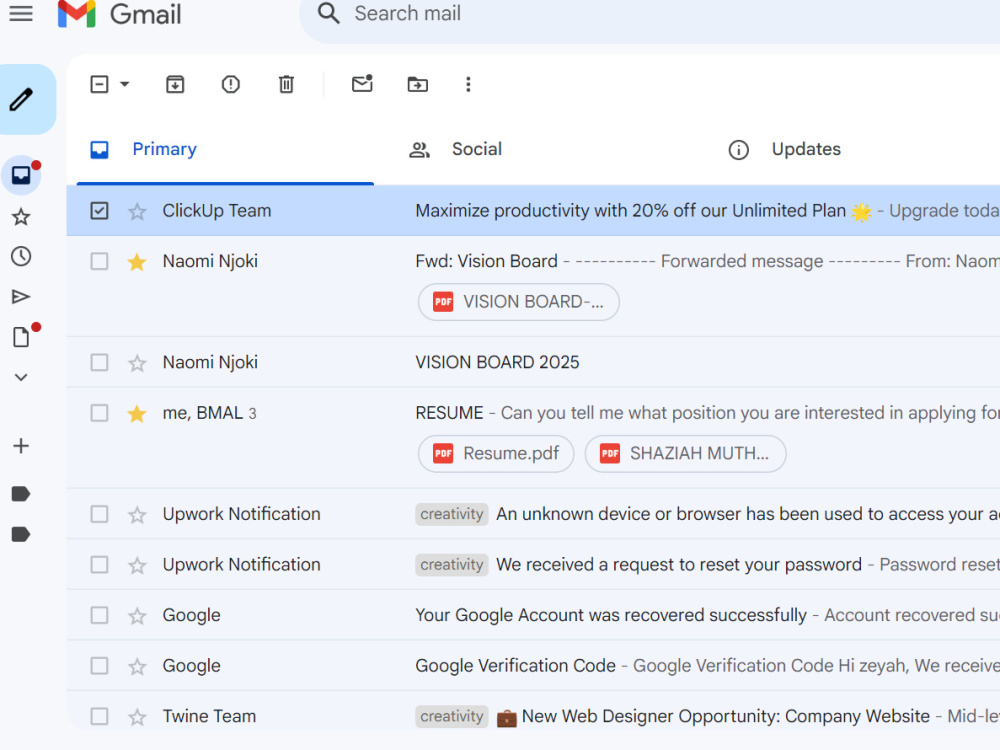
Task: Star the Google Account recovered email
Action: click(x=137, y=616)
